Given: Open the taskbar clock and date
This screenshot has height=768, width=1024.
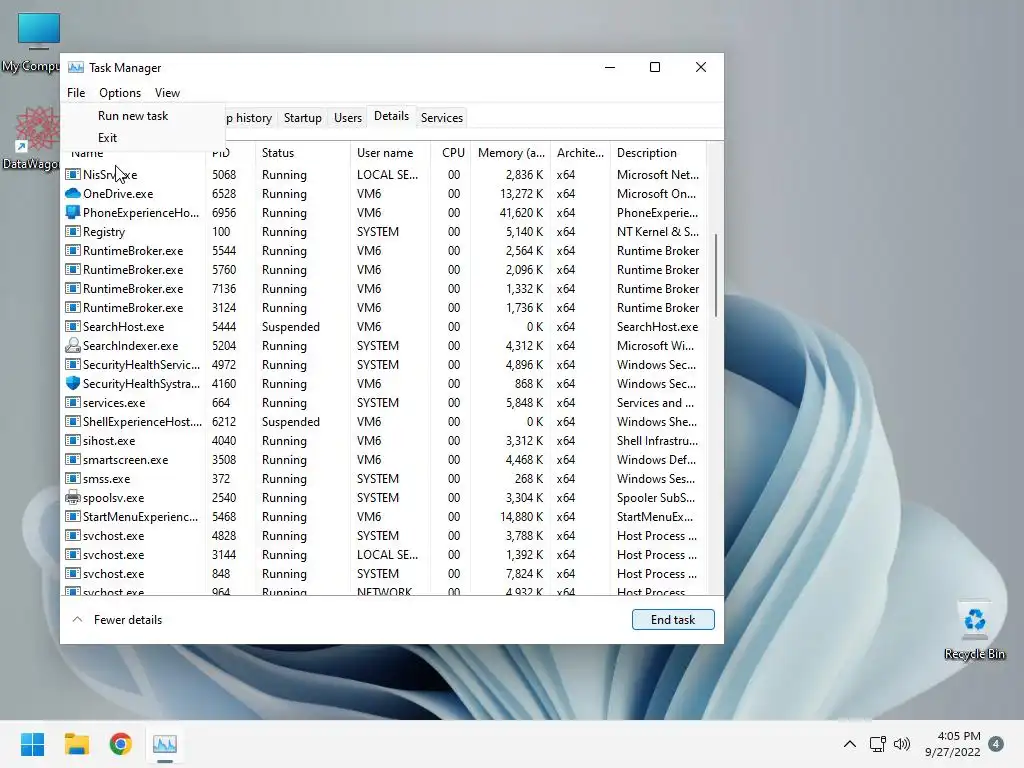Looking at the screenshot, I should point(952,744).
